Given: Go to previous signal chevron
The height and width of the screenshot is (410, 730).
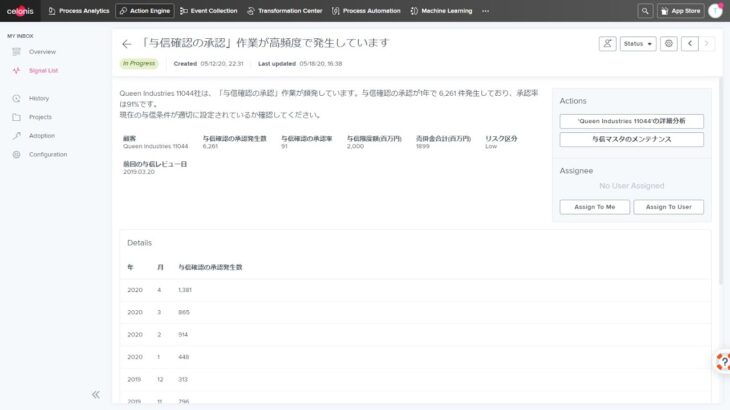Looking at the screenshot, I should 690,44.
